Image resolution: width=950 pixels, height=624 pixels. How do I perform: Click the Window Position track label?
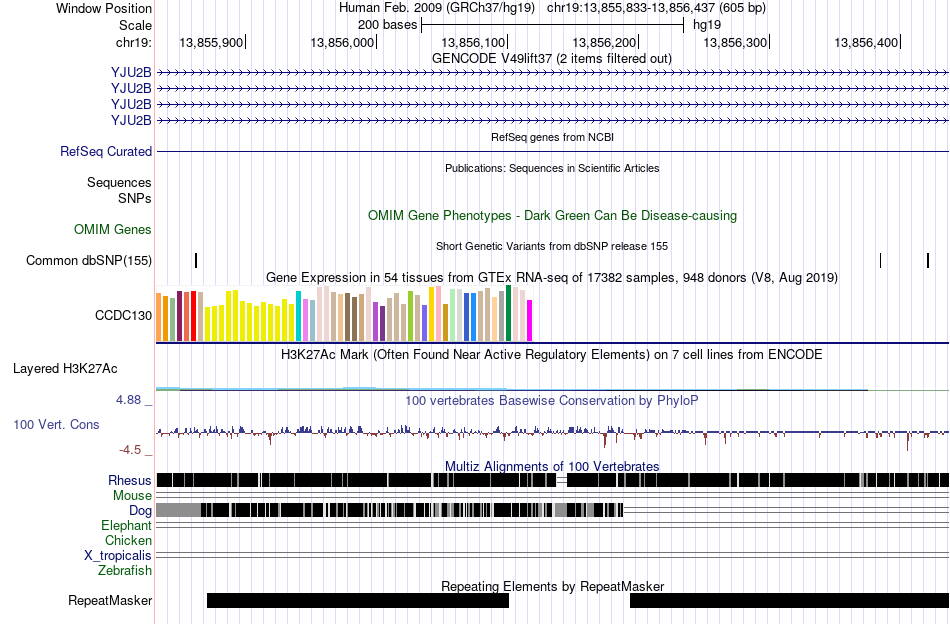click(104, 8)
